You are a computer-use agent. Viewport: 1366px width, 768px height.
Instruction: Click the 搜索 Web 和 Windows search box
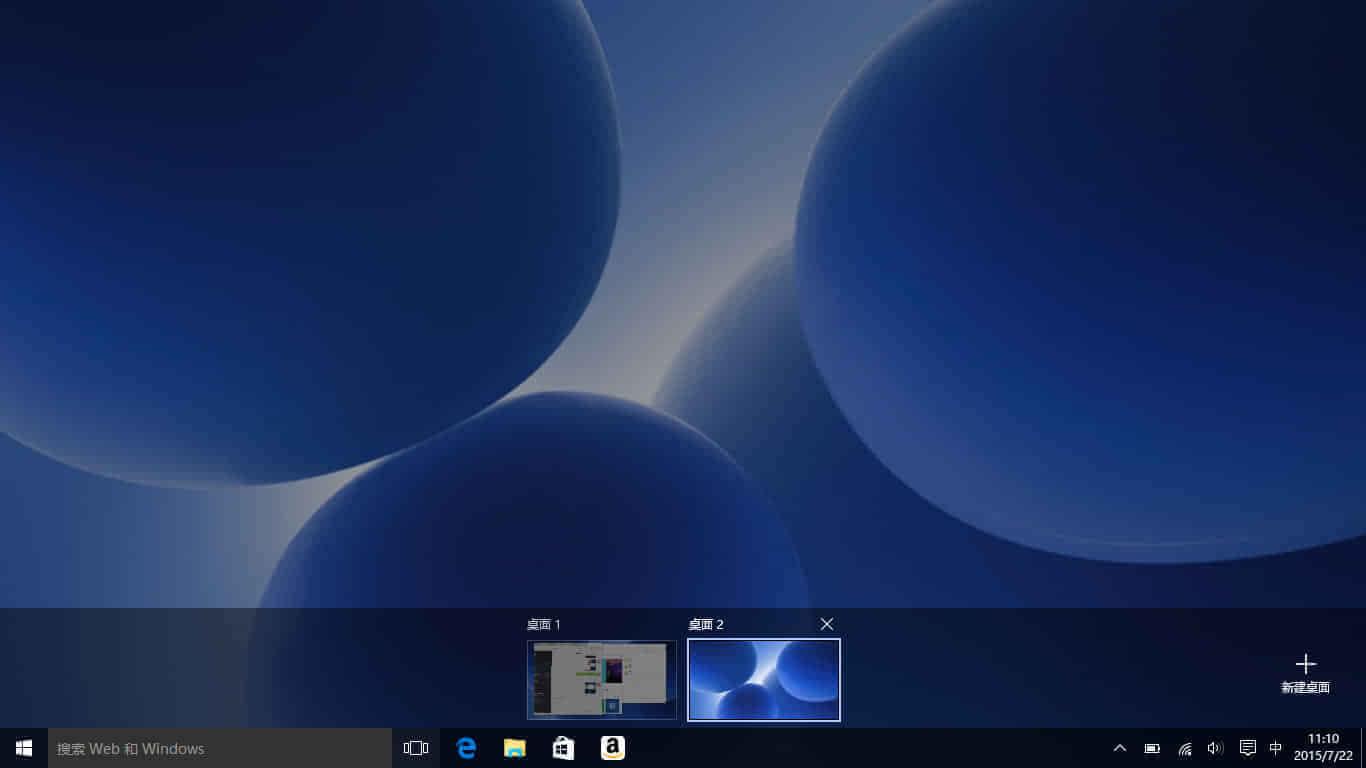pos(220,748)
